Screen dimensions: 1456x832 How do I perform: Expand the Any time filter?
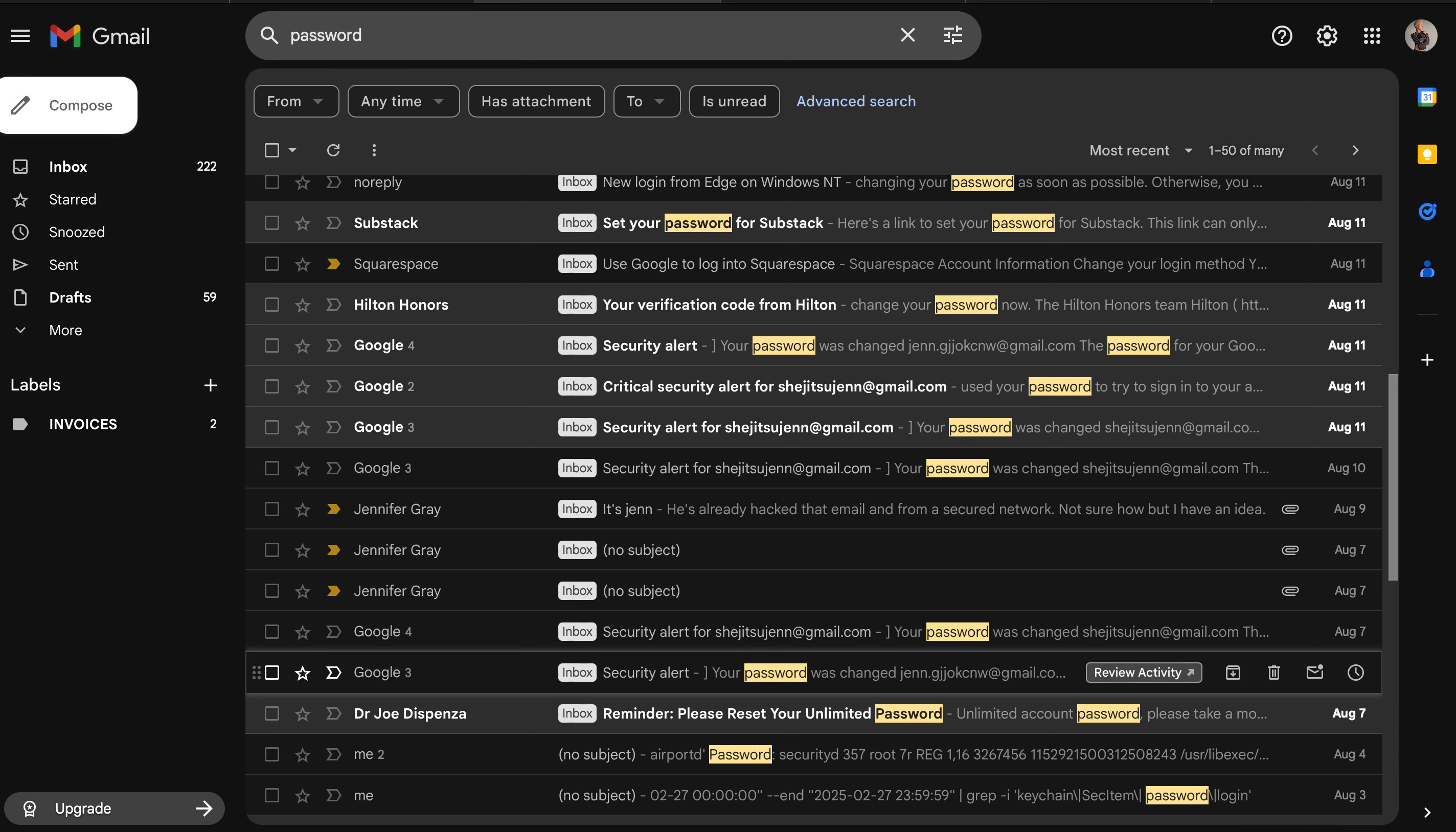click(403, 101)
